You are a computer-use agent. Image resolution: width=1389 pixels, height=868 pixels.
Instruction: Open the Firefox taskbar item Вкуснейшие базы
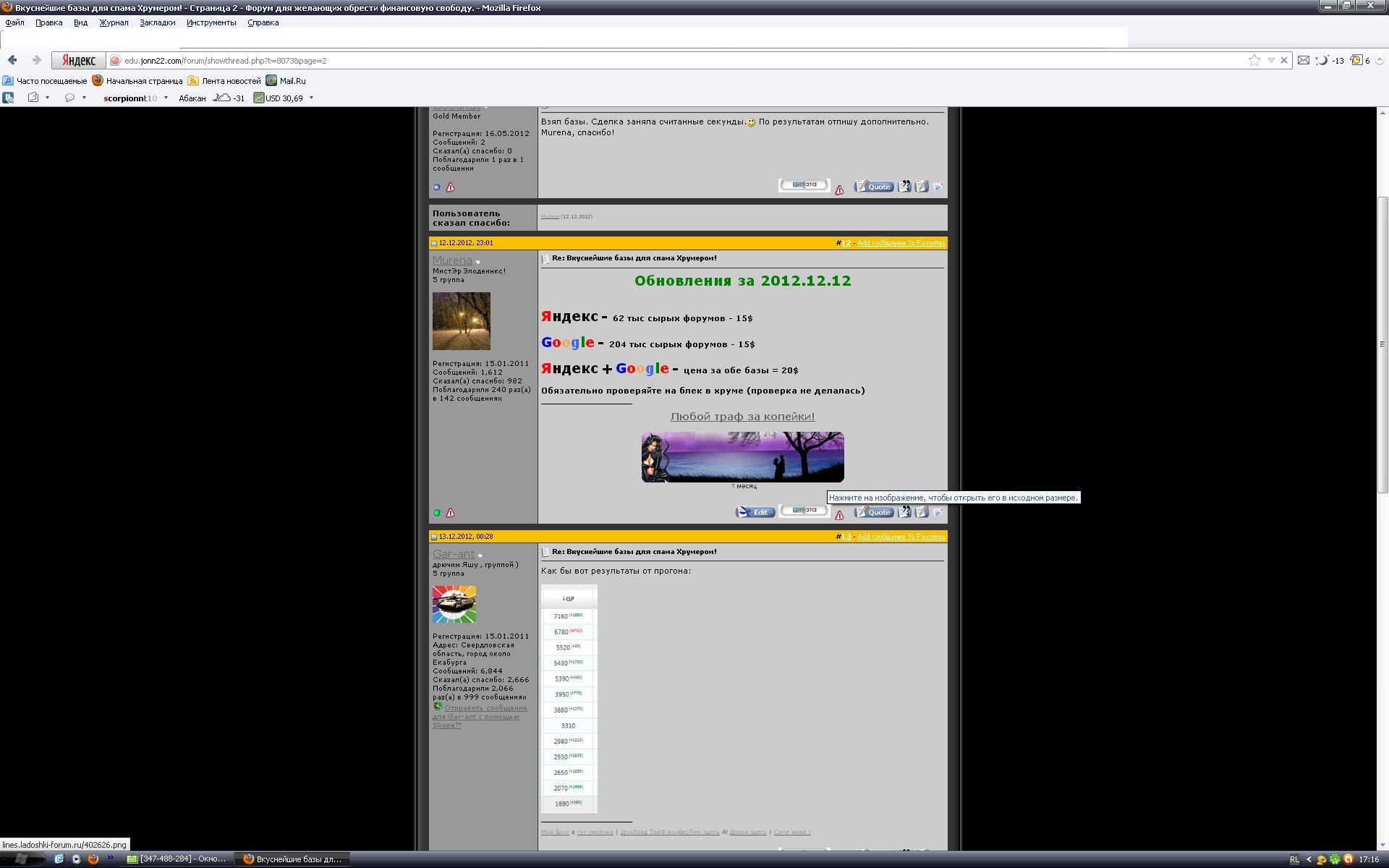[292, 859]
